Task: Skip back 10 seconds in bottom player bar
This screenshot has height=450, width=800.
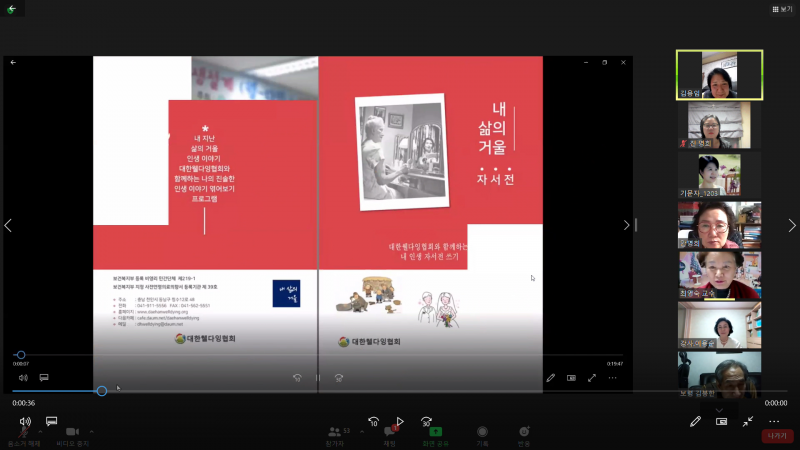Action: coord(373,422)
